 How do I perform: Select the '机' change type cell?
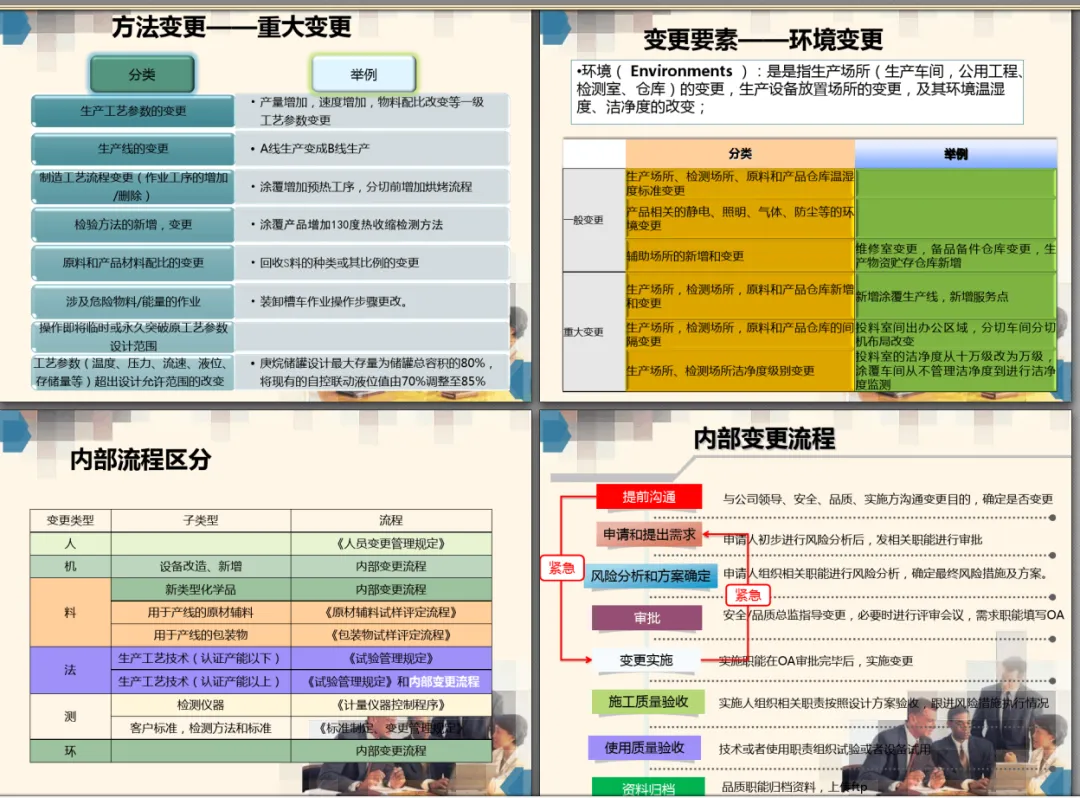pyautogui.click(x=70, y=566)
